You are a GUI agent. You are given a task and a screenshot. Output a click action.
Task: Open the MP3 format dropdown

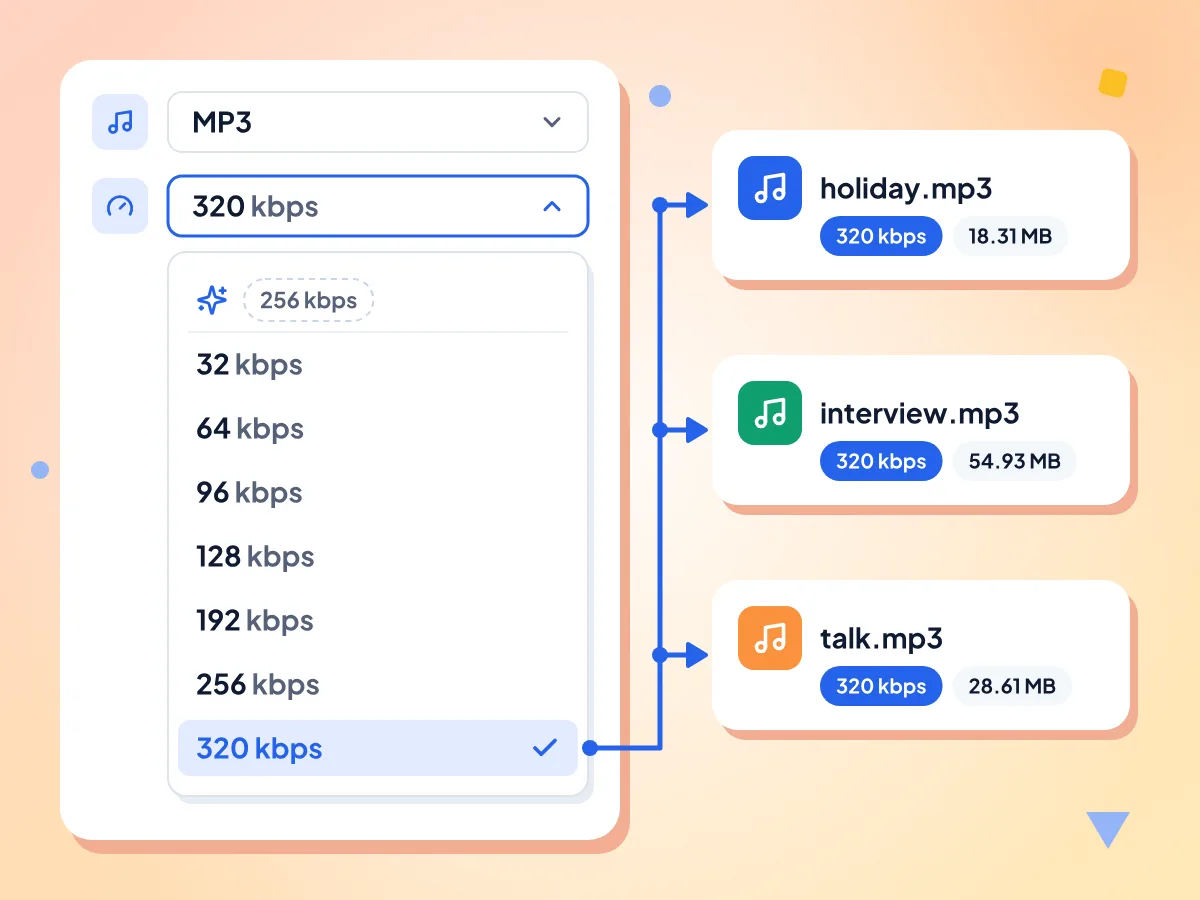click(378, 122)
